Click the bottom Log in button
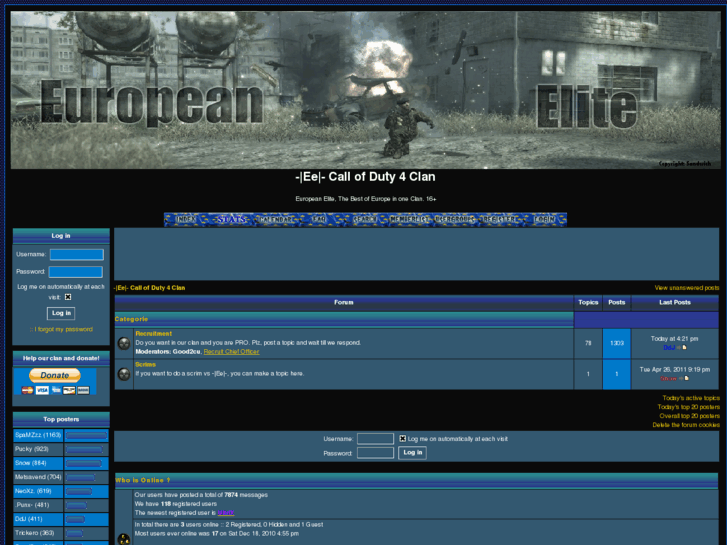Screen dimensions: 727x545 pos(412,453)
